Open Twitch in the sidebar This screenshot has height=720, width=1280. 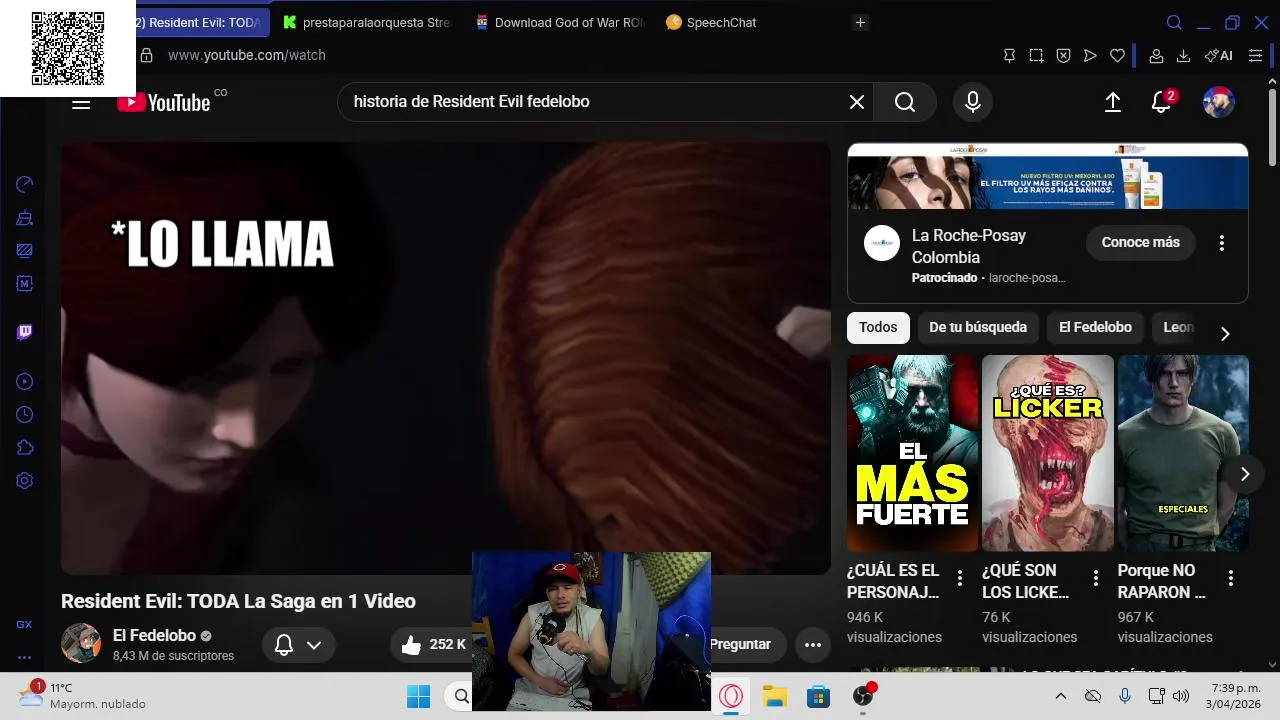pyautogui.click(x=25, y=332)
